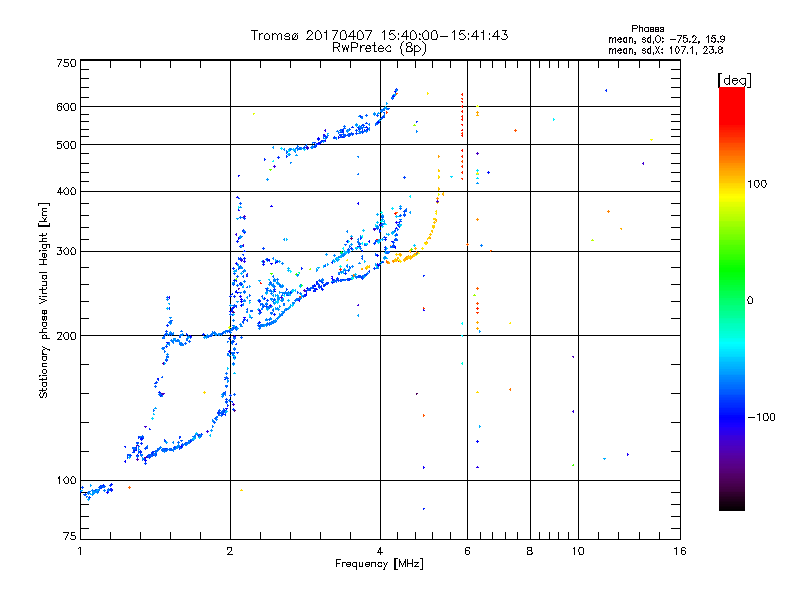Click the red vertical column of points near 6 MHz
Viewport: 800px width, 600px height.
462,137
